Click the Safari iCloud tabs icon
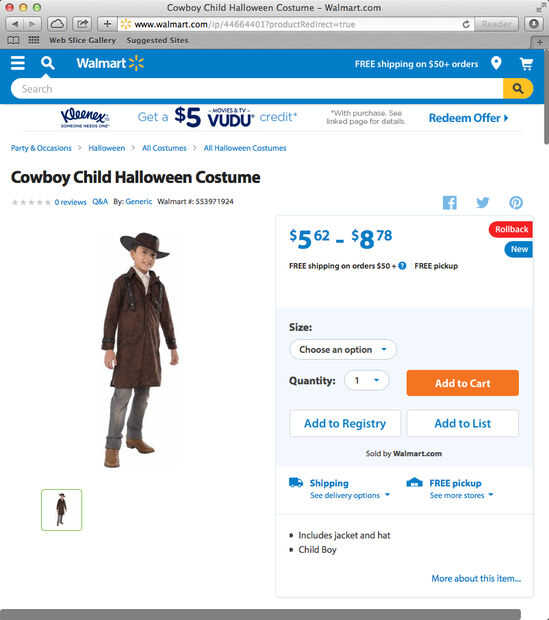The height and width of the screenshot is (620, 549). point(57,24)
